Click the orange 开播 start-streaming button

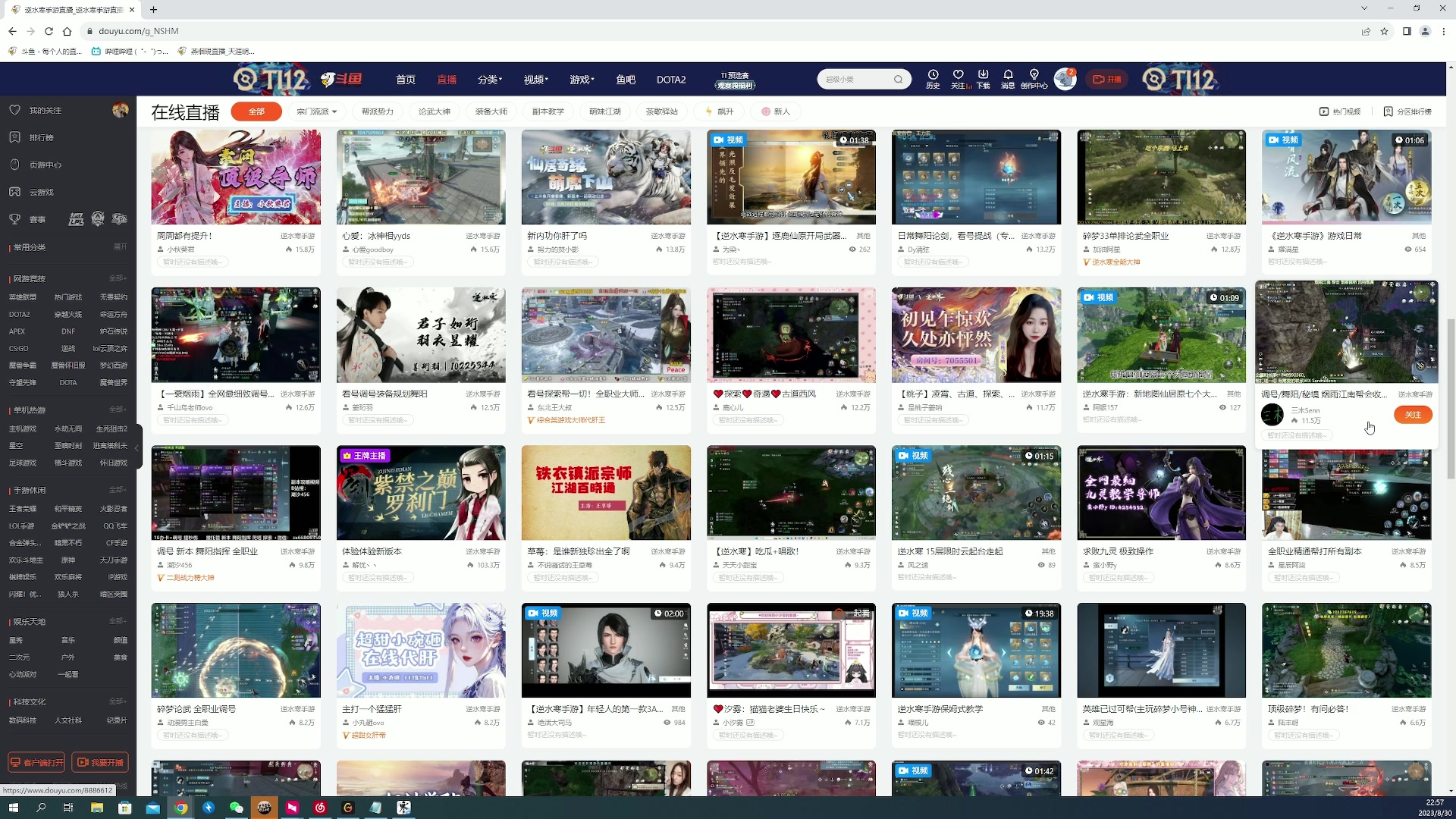pos(1106,79)
